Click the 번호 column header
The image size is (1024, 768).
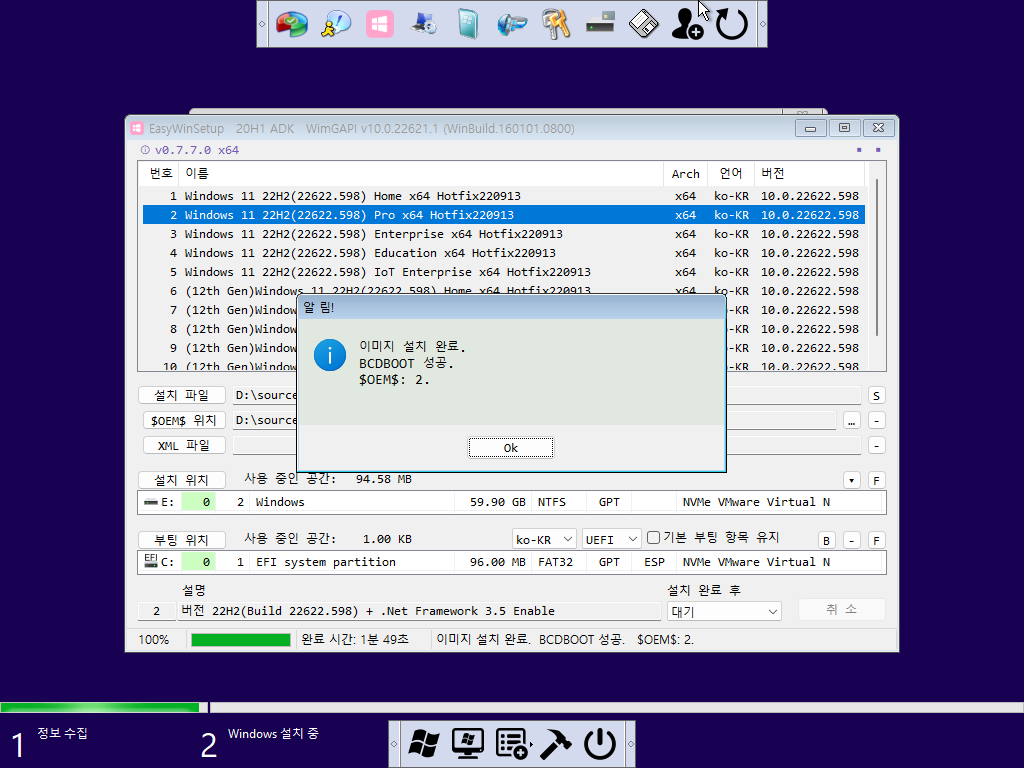click(159, 174)
